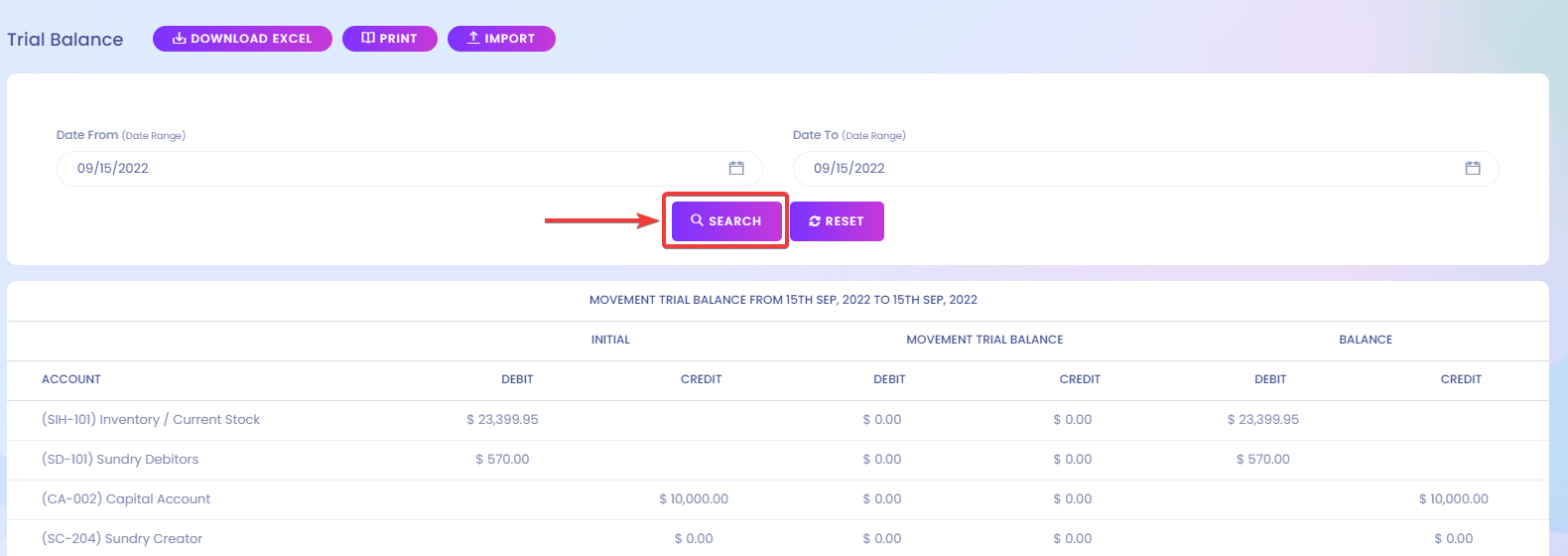Viewport: 1568px width, 556px height.
Task: Print the trial balance
Action: [x=390, y=39]
